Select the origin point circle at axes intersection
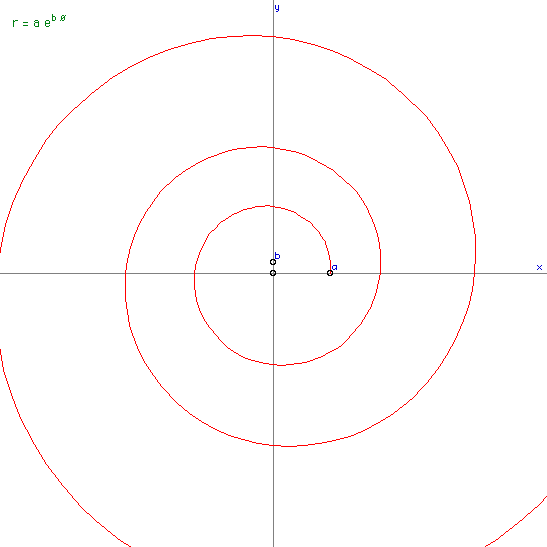The image size is (547, 547). pyautogui.click(x=273, y=273)
